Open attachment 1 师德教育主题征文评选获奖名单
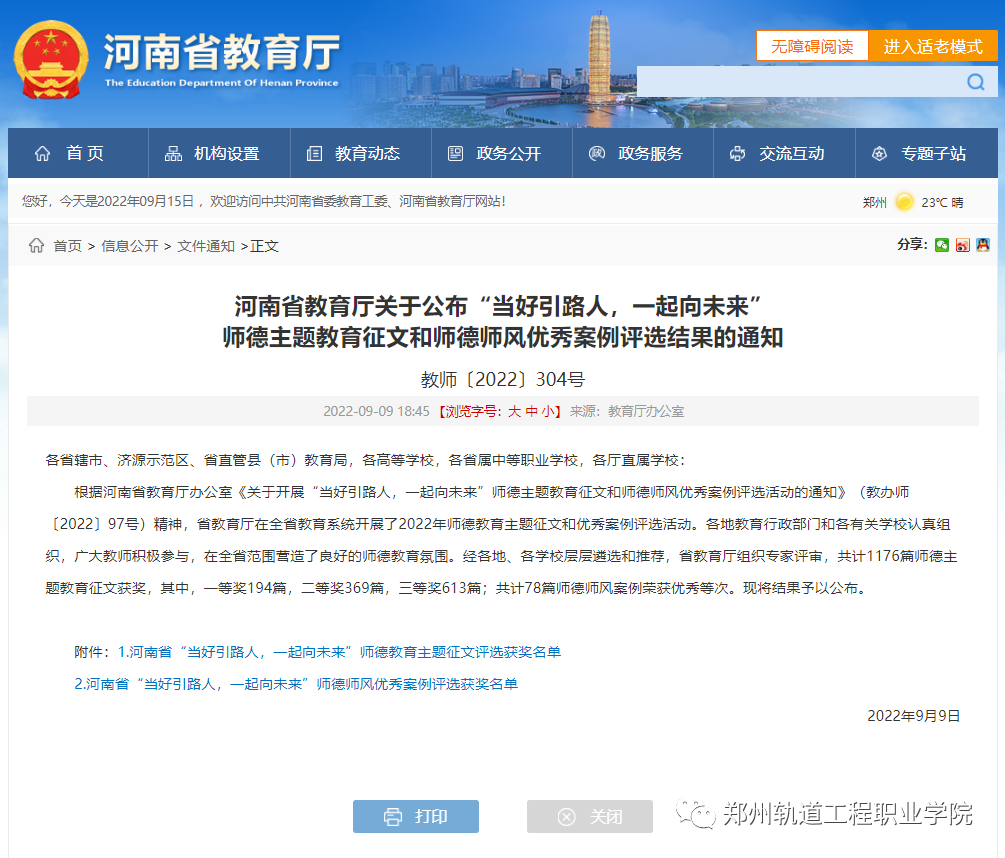This screenshot has height=858, width=1005. pyautogui.click(x=340, y=652)
